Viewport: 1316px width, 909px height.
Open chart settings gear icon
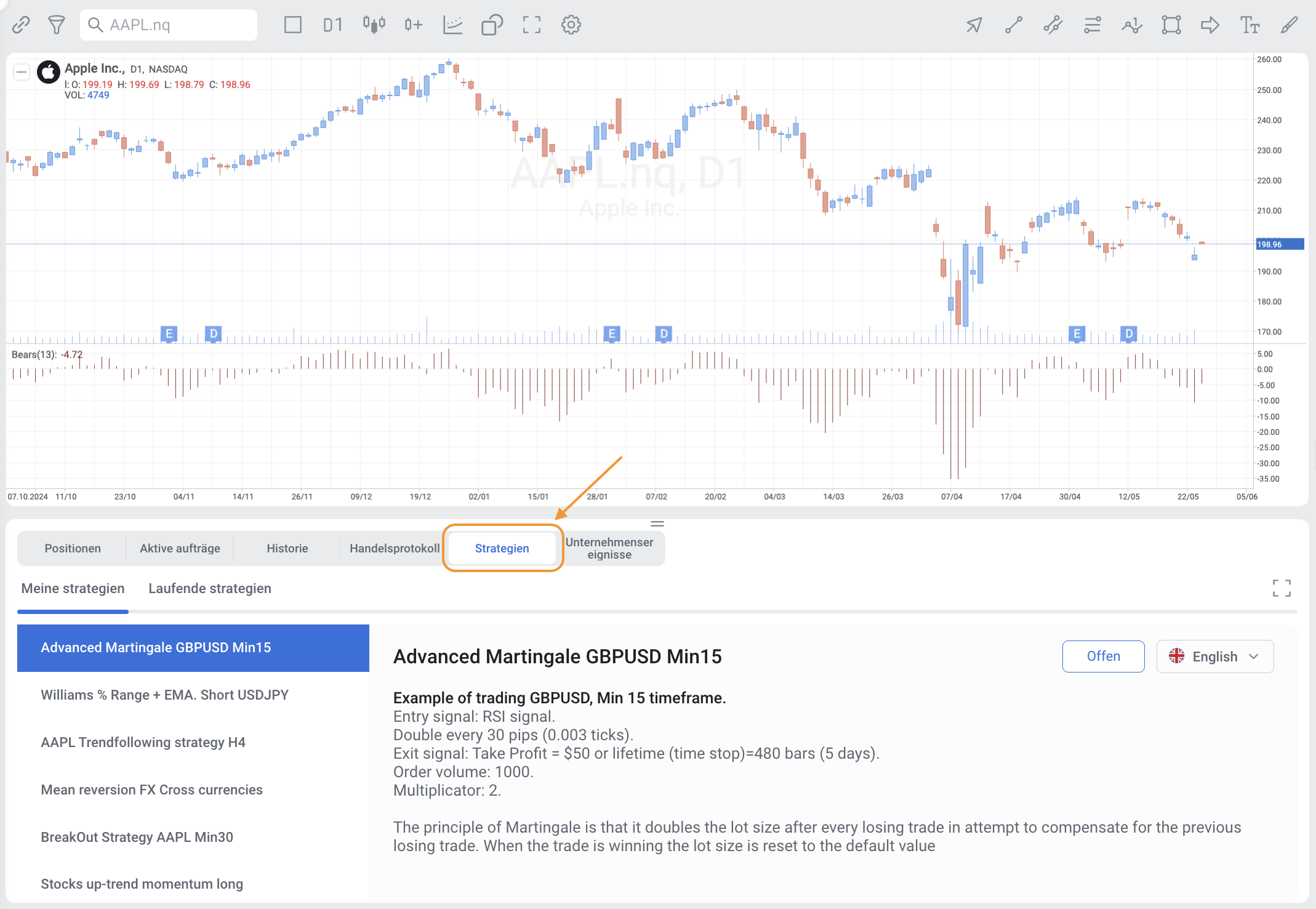tap(571, 25)
